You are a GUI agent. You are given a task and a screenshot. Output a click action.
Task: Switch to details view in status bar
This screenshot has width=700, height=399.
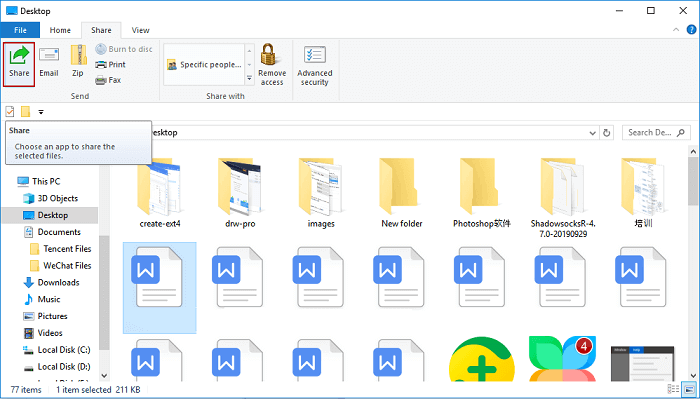[674, 389]
